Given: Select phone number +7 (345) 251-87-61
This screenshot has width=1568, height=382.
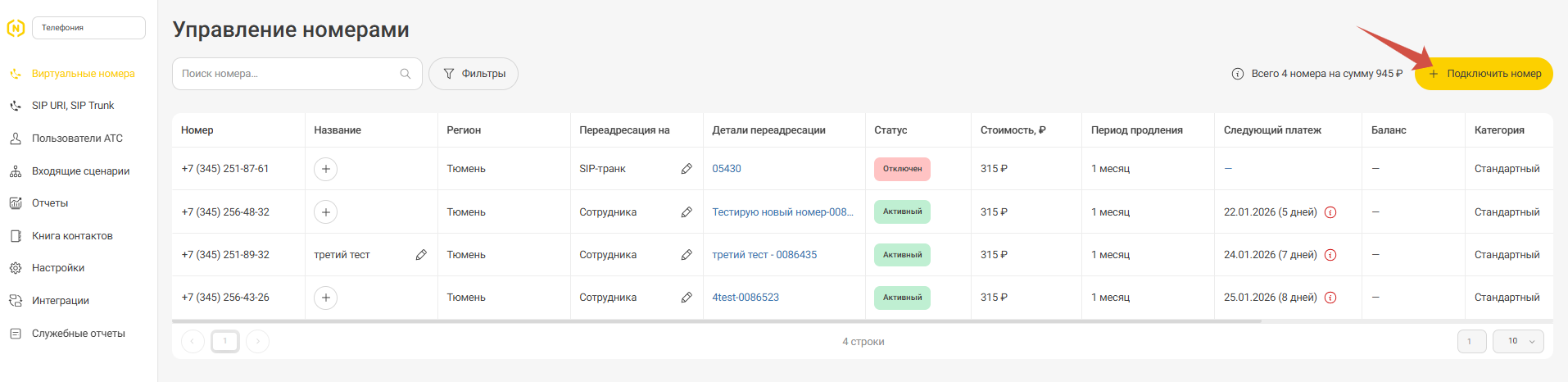Looking at the screenshot, I should pos(225,169).
